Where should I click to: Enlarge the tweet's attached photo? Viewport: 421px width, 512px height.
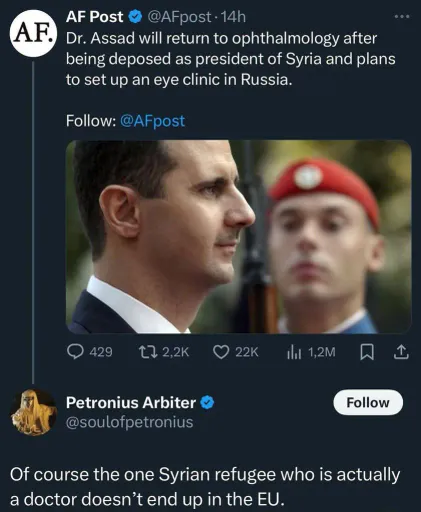click(239, 237)
